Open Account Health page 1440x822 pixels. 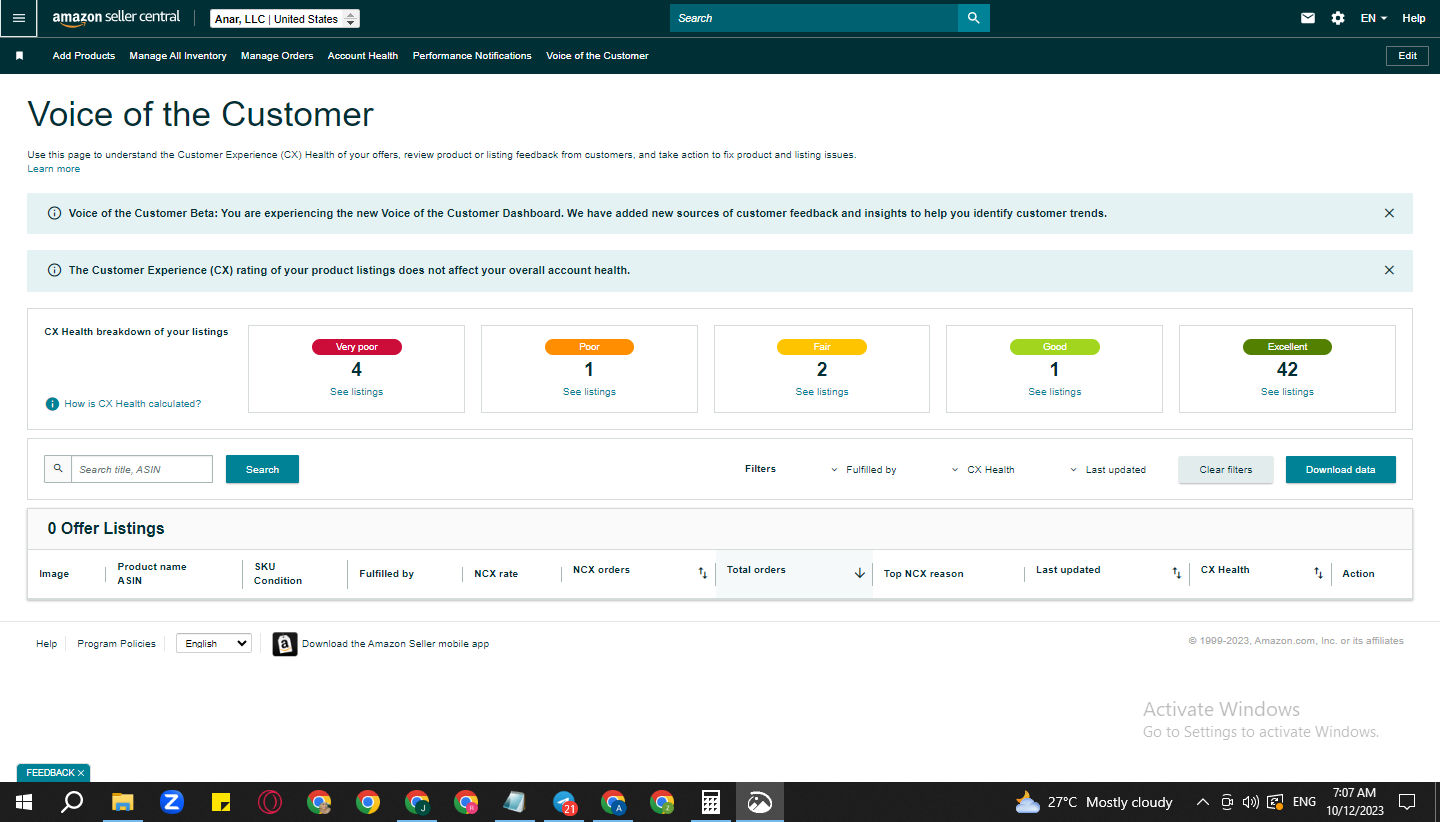pyautogui.click(x=363, y=56)
